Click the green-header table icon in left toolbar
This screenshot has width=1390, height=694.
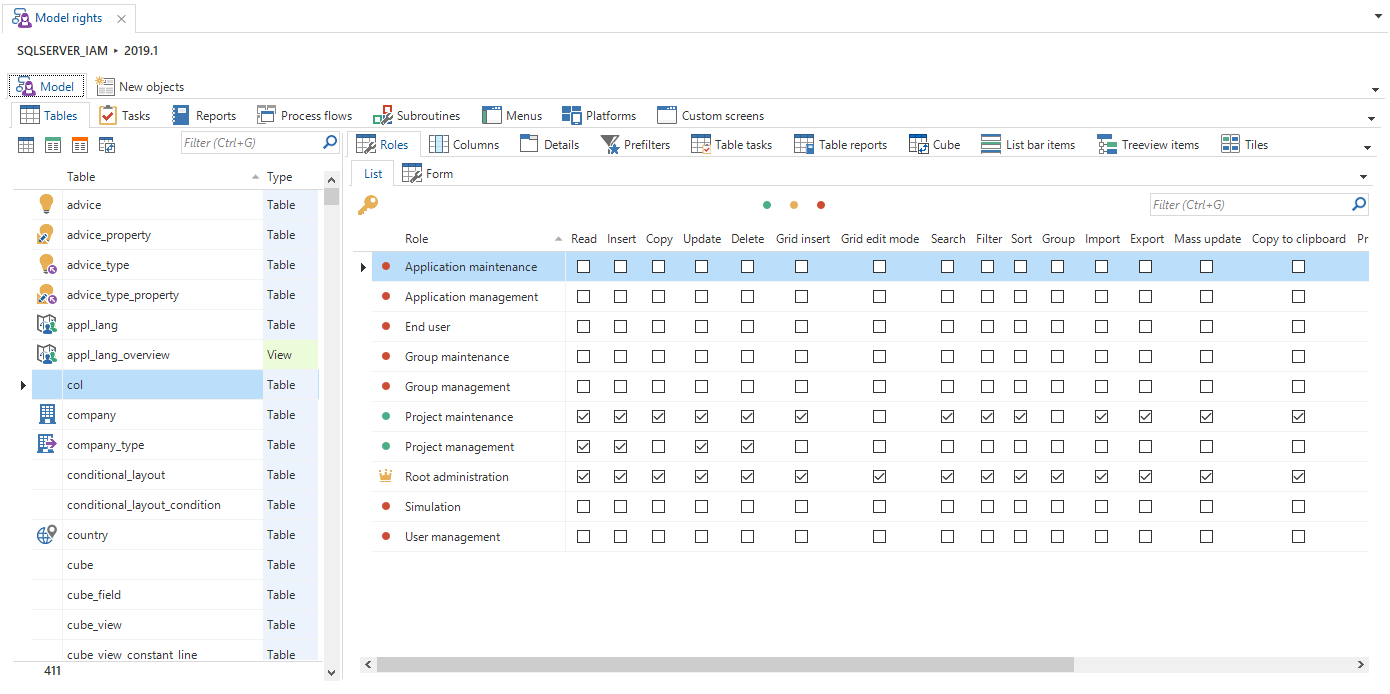(53, 145)
